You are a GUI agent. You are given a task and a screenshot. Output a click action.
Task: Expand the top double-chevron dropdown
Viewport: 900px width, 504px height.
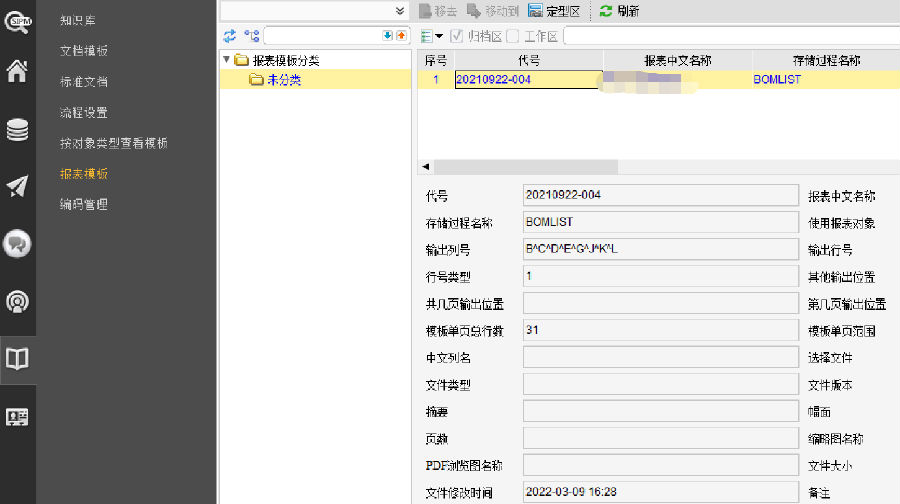coord(400,10)
